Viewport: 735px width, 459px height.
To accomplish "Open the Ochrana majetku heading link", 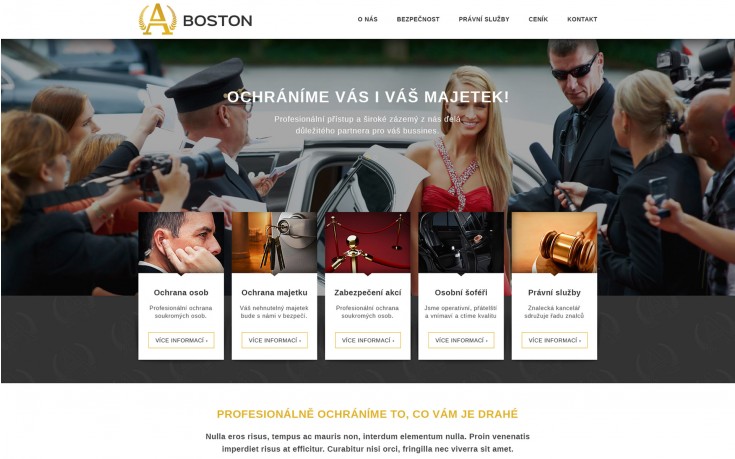I will coord(274,293).
